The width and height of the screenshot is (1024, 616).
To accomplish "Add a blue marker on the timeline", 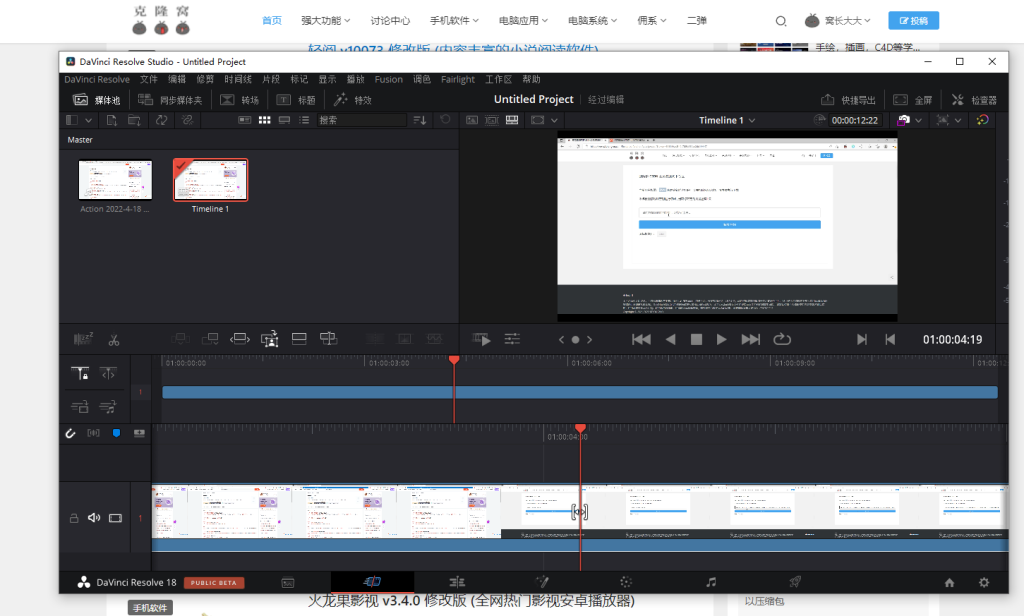I will coord(116,433).
